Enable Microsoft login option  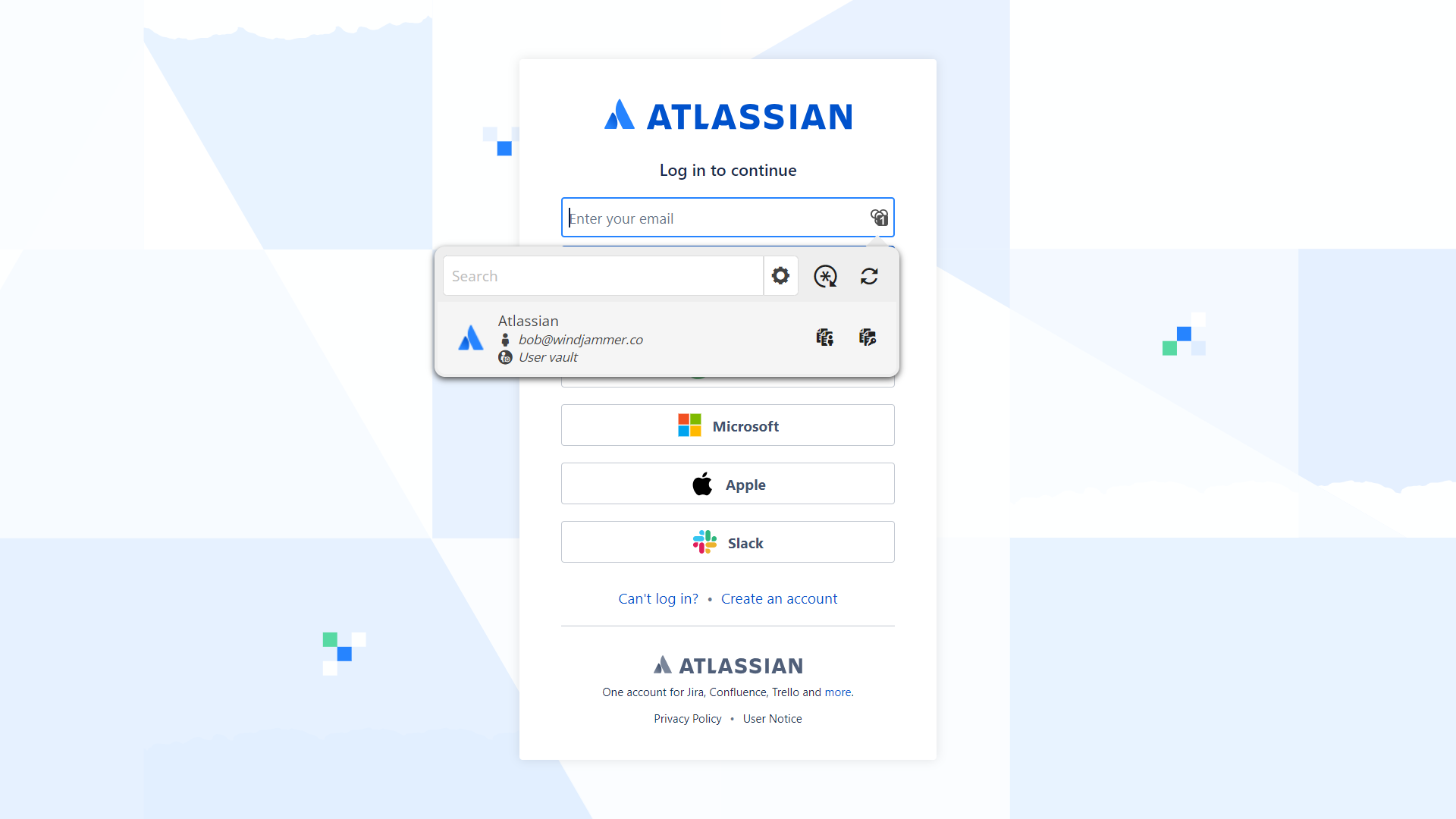728,425
